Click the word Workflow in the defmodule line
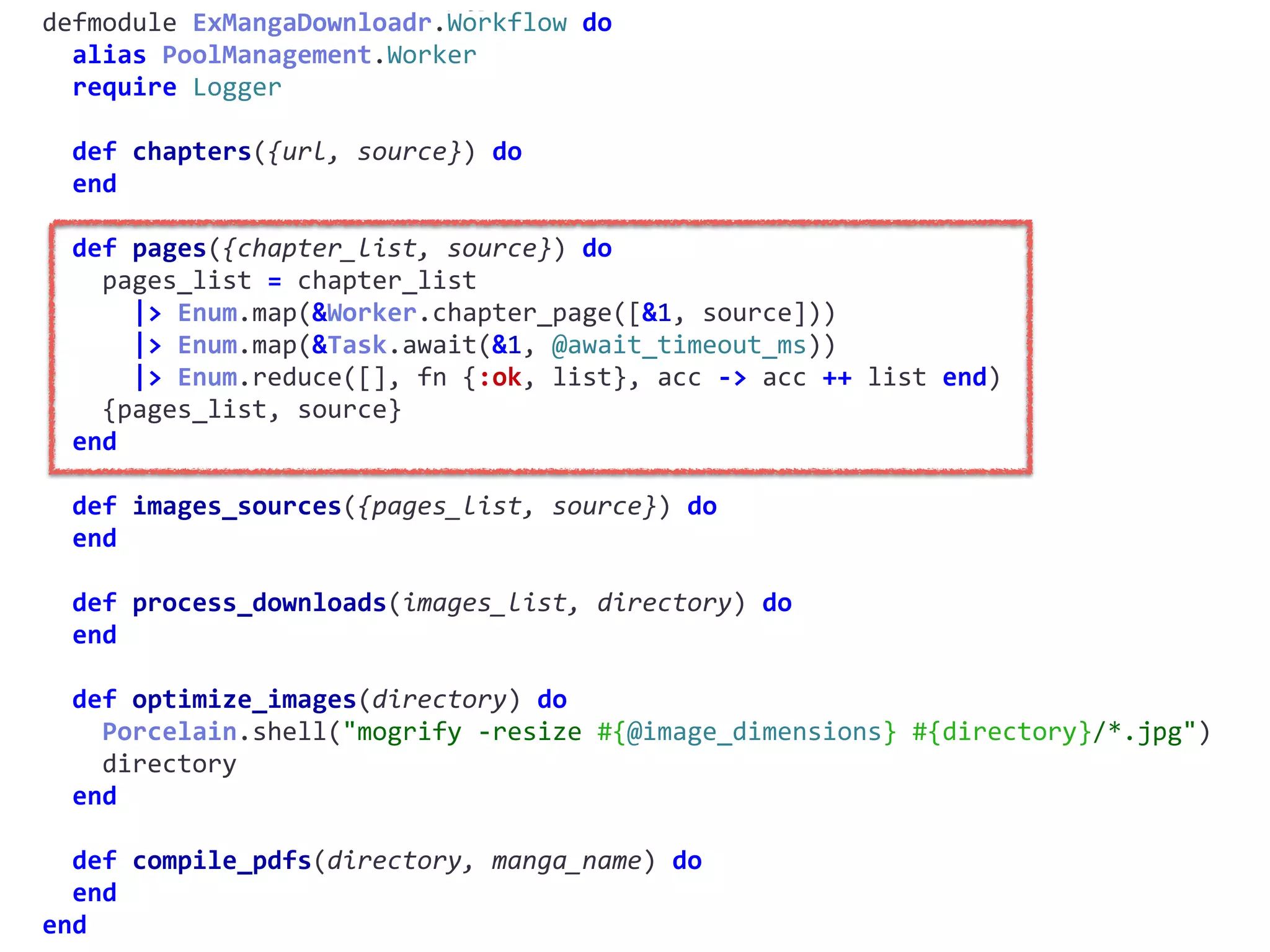1270x952 pixels. tap(507, 24)
